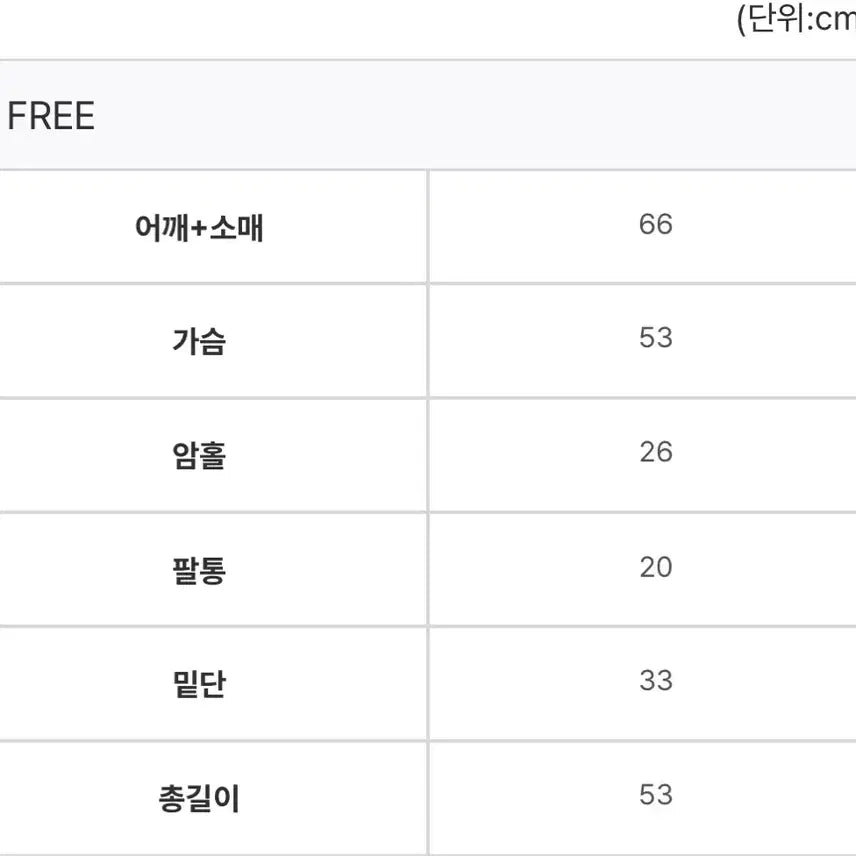Select the 어깨+소매 row label
The width and height of the screenshot is (856, 856).
(x=200, y=228)
